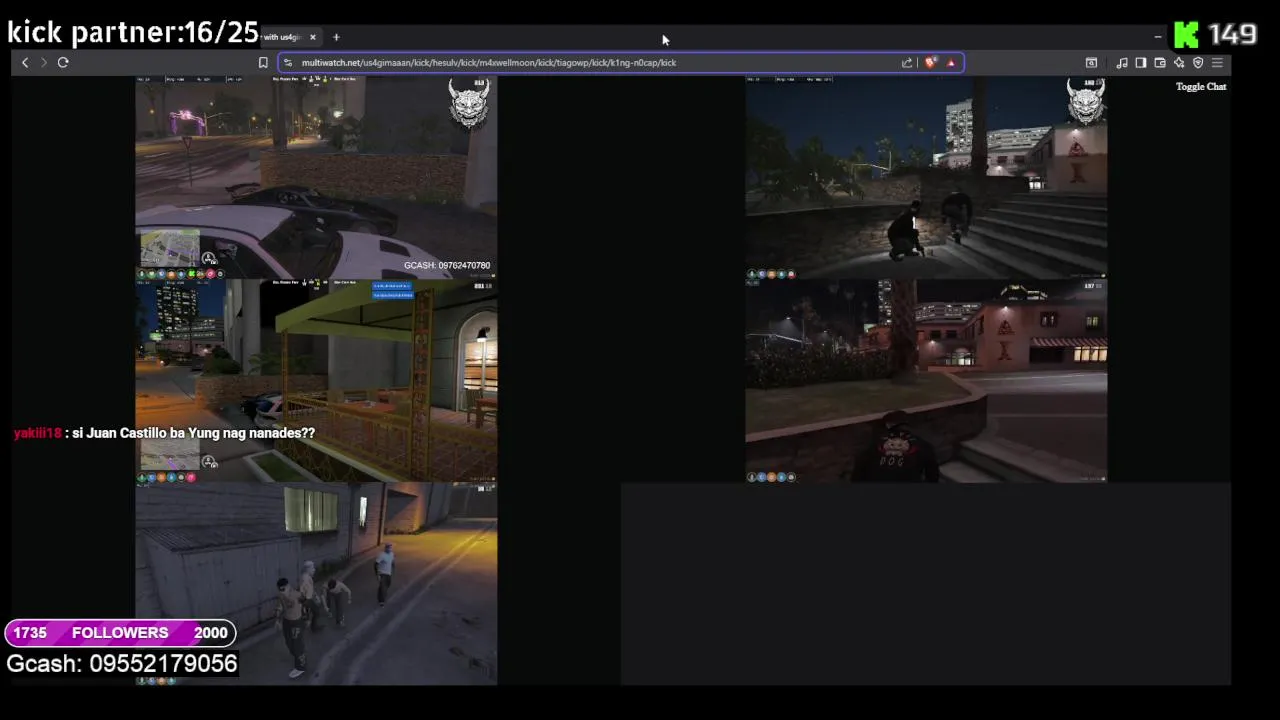1280x720 pixels.
Task: Open site settings icon in address bar
Action: click(288, 62)
